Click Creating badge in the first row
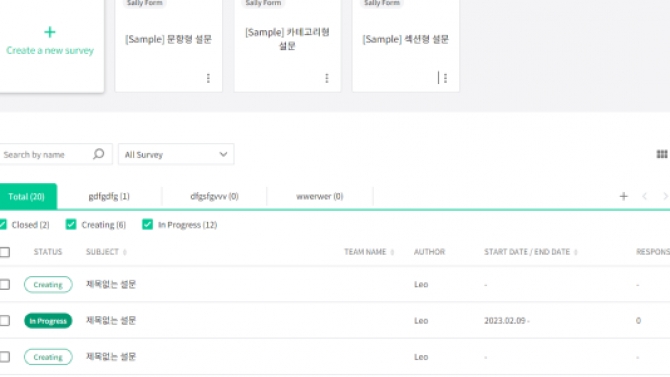Image resolution: width=670 pixels, height=377 pixels. coord(48,284)
